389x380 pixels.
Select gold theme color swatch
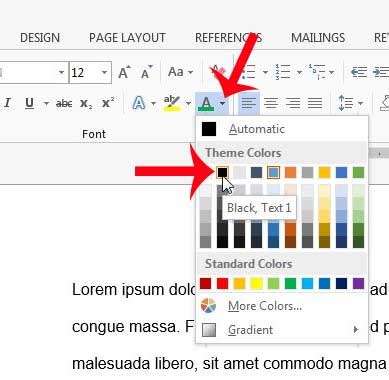coord(324,172)
